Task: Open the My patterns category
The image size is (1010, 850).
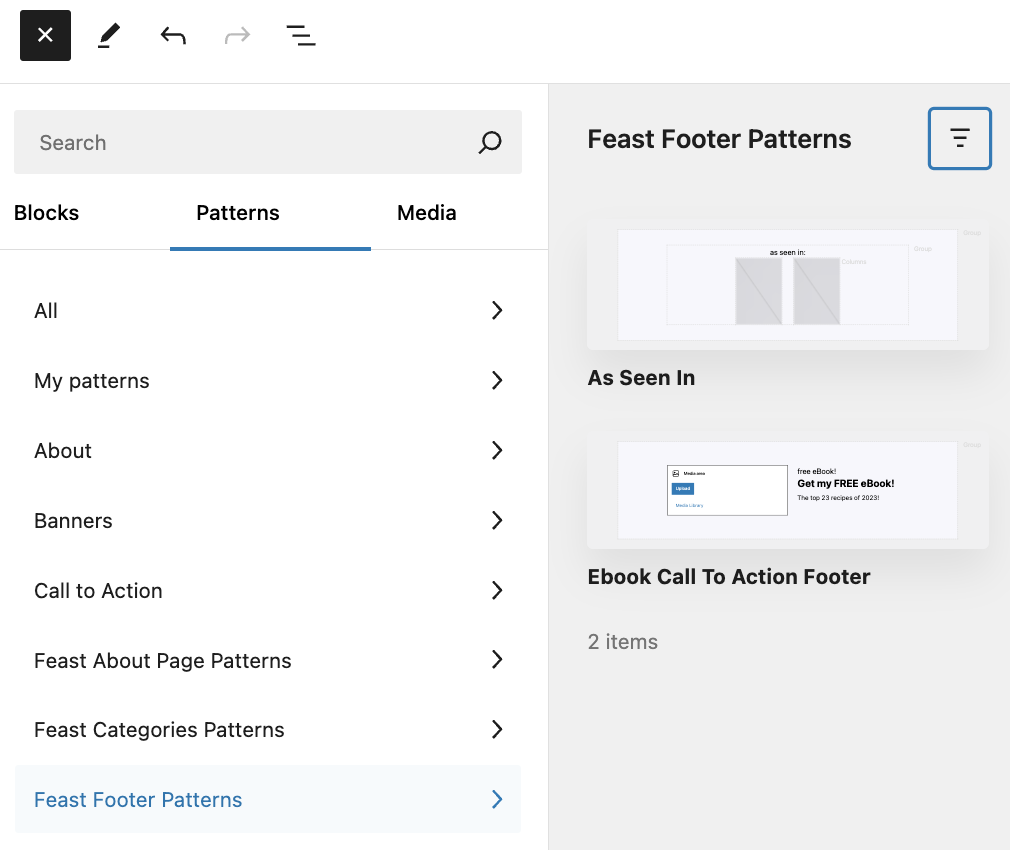Action: pyautogui.click(x=268, y=381)
